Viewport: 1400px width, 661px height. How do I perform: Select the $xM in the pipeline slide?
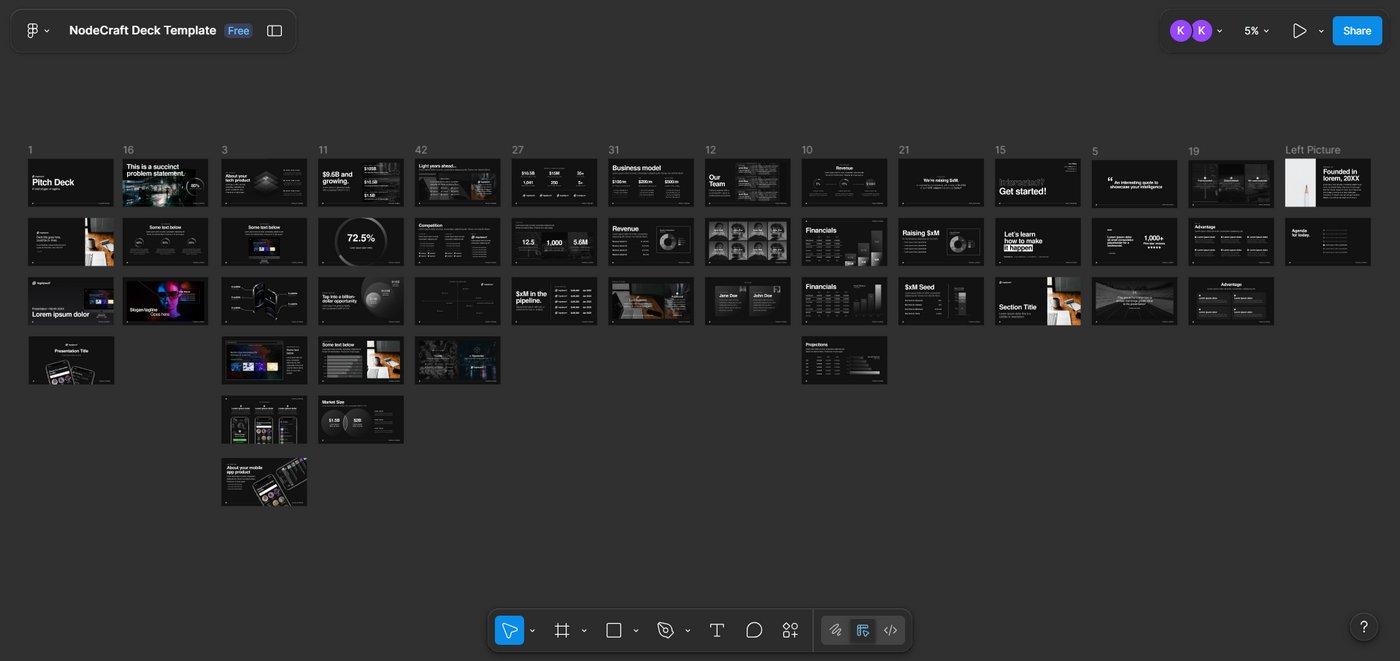click(554, 301)
